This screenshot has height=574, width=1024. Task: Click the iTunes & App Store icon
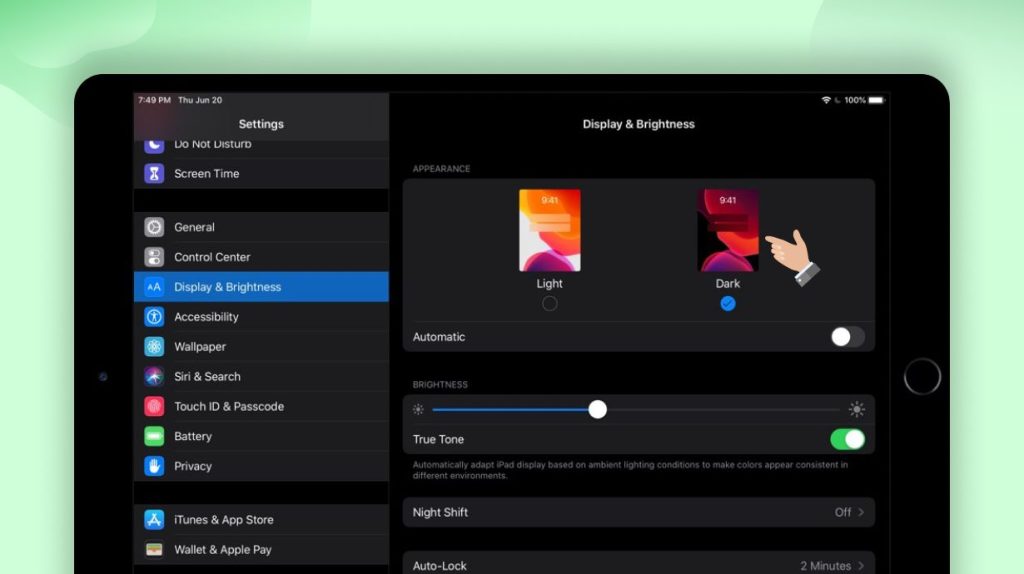[x=154, y=520]
